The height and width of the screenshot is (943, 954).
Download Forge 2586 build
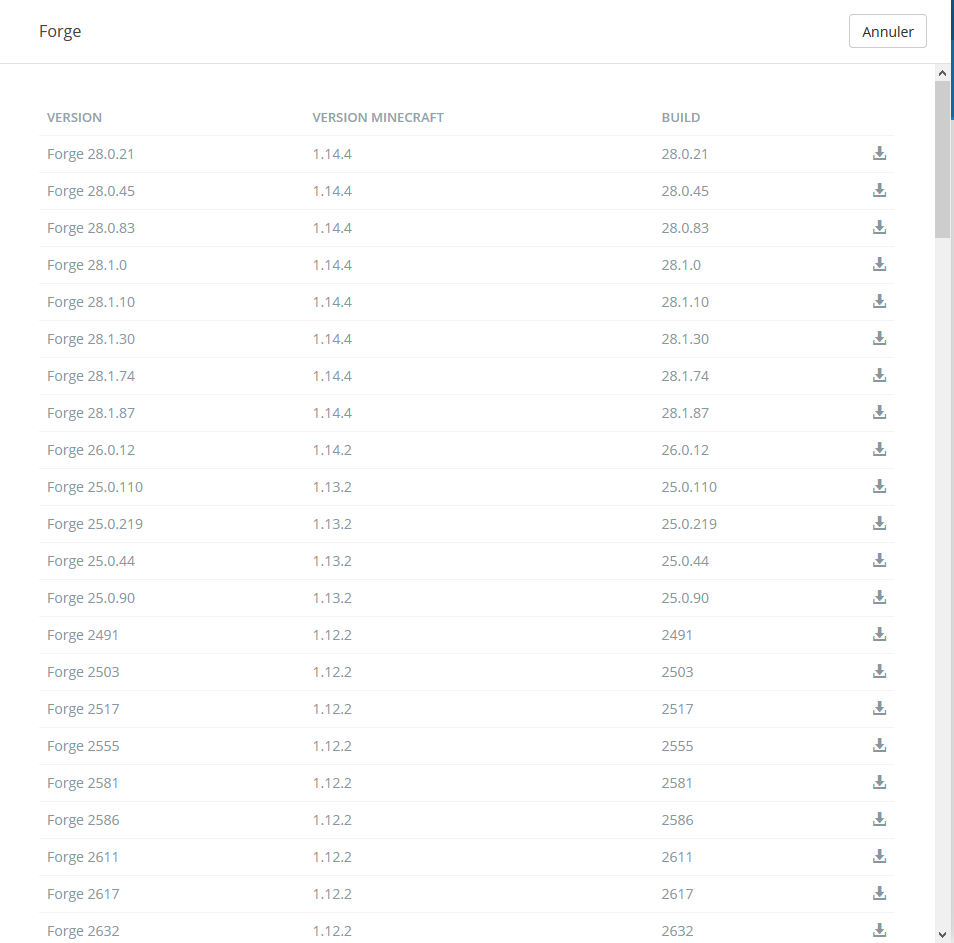click(879, 819)
